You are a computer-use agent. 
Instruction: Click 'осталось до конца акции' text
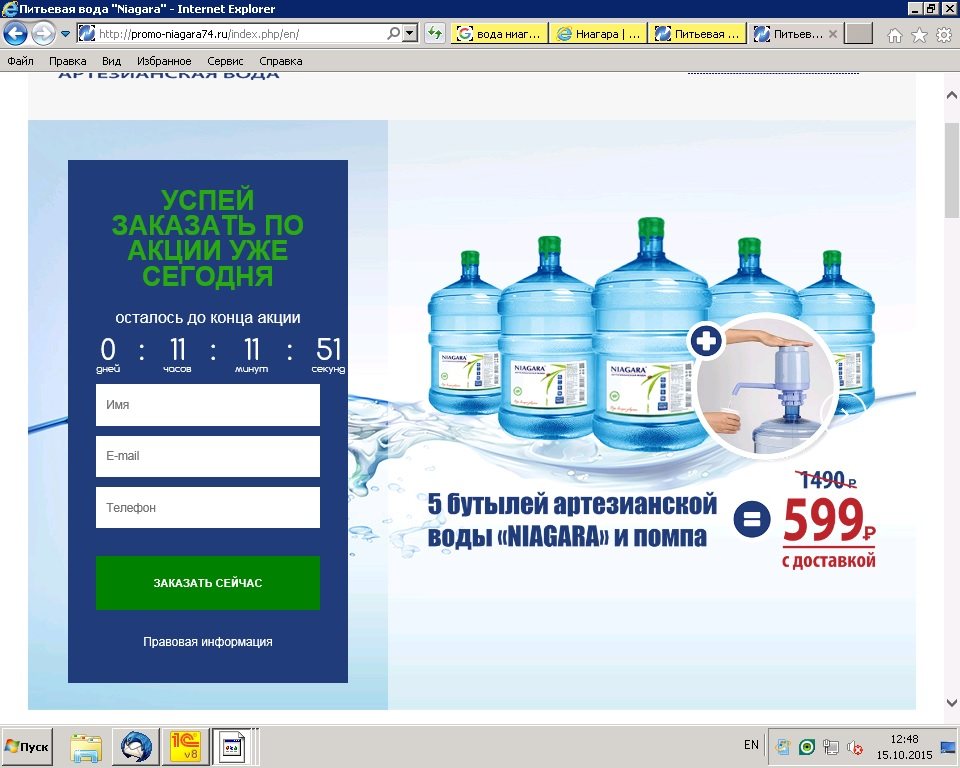tap(208, 318)
